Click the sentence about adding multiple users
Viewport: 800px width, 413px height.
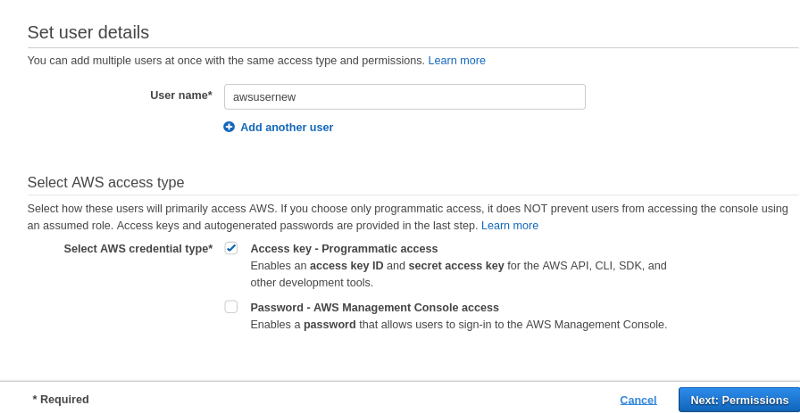pos(226,61)
